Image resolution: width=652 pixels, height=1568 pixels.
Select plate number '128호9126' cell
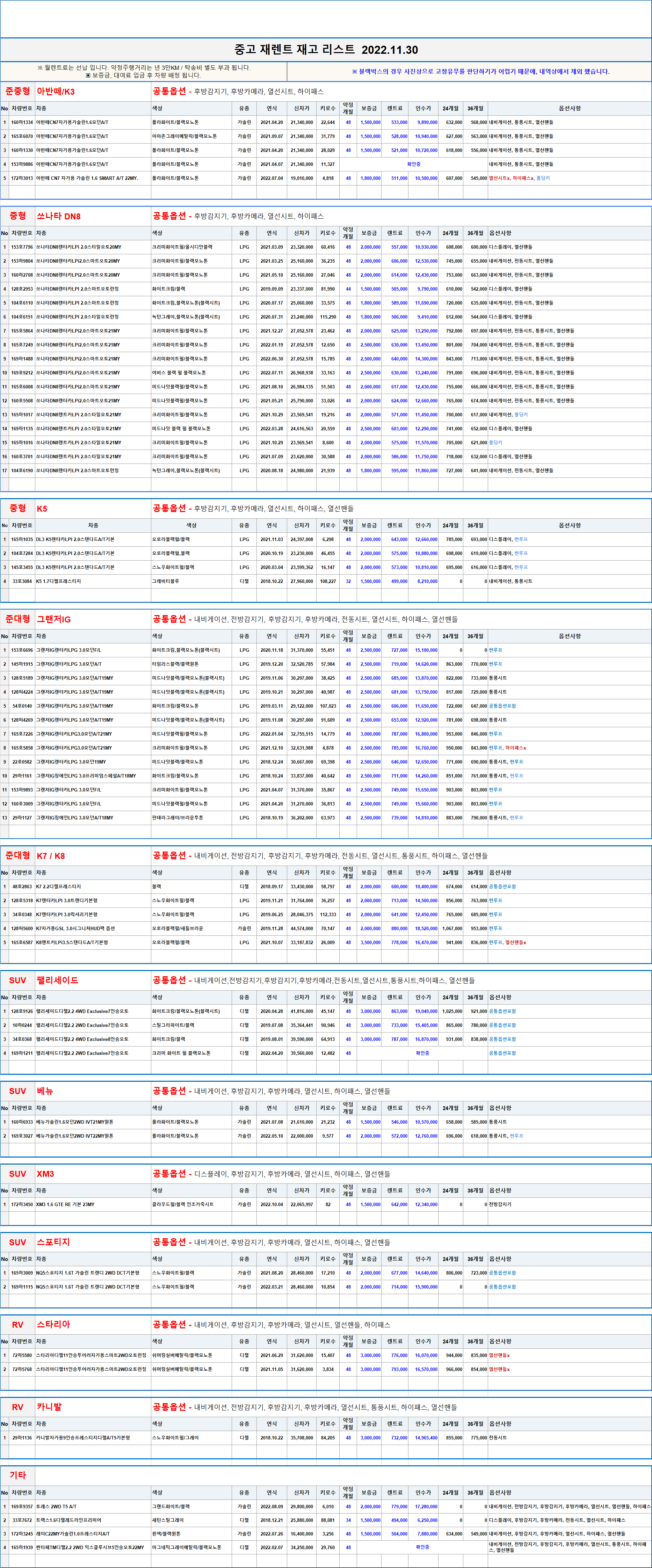point(22,1012)
